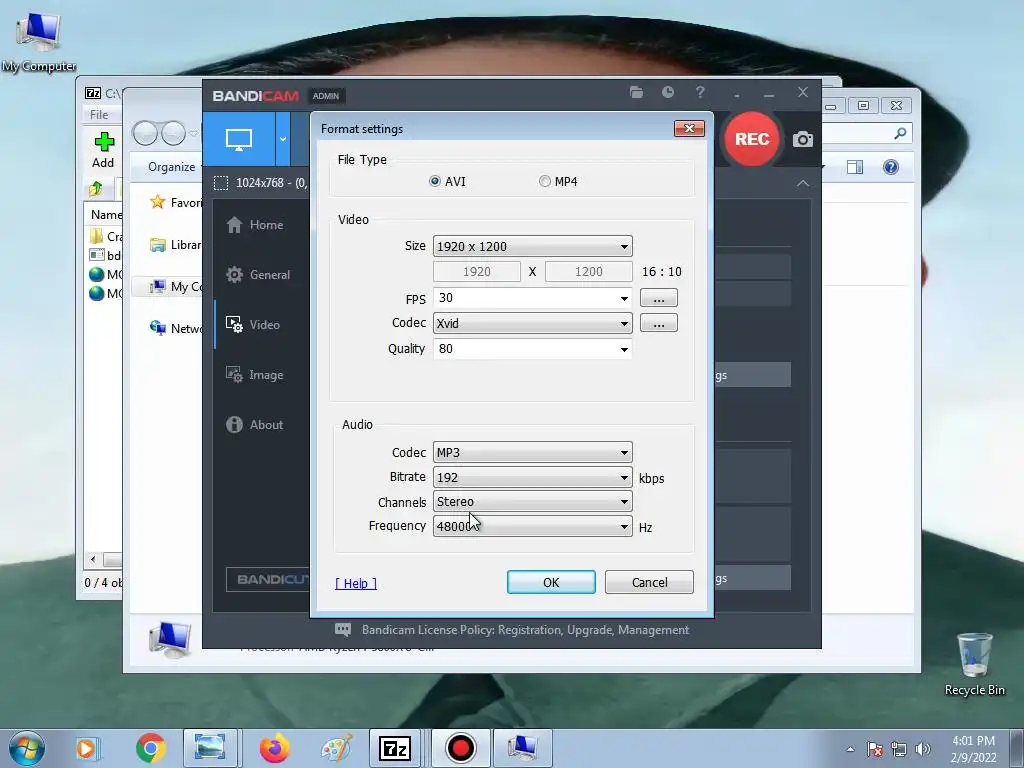This screenshot has height=768, width=1024.
Task: Select the AVI file type radio button
Action: (435, 182)
